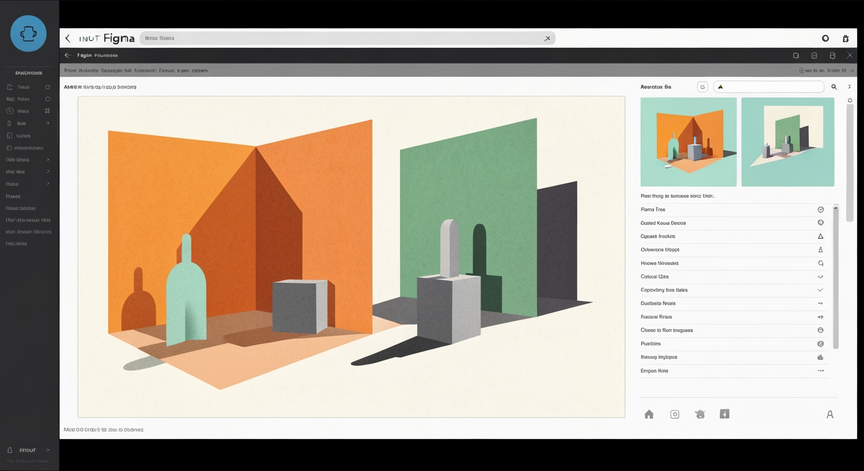This screenshot has width=864, height=471.
Task: Click the badge icon in bottom panel bar
Action: tap(700, 414)
